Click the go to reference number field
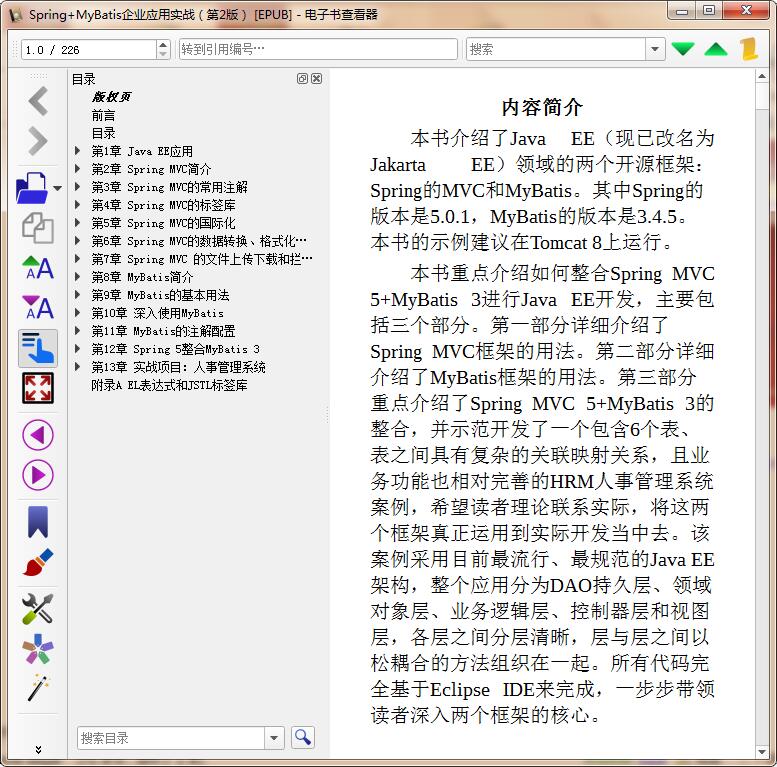This screenshot has width=777, height=767. 318,49
